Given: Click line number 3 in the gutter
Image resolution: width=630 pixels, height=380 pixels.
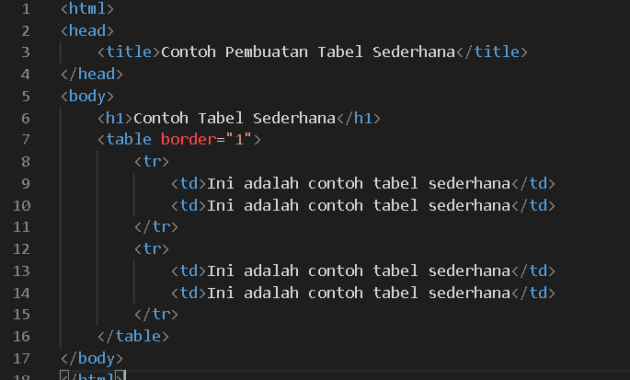Looking at the screenshot, I should 25,52.
